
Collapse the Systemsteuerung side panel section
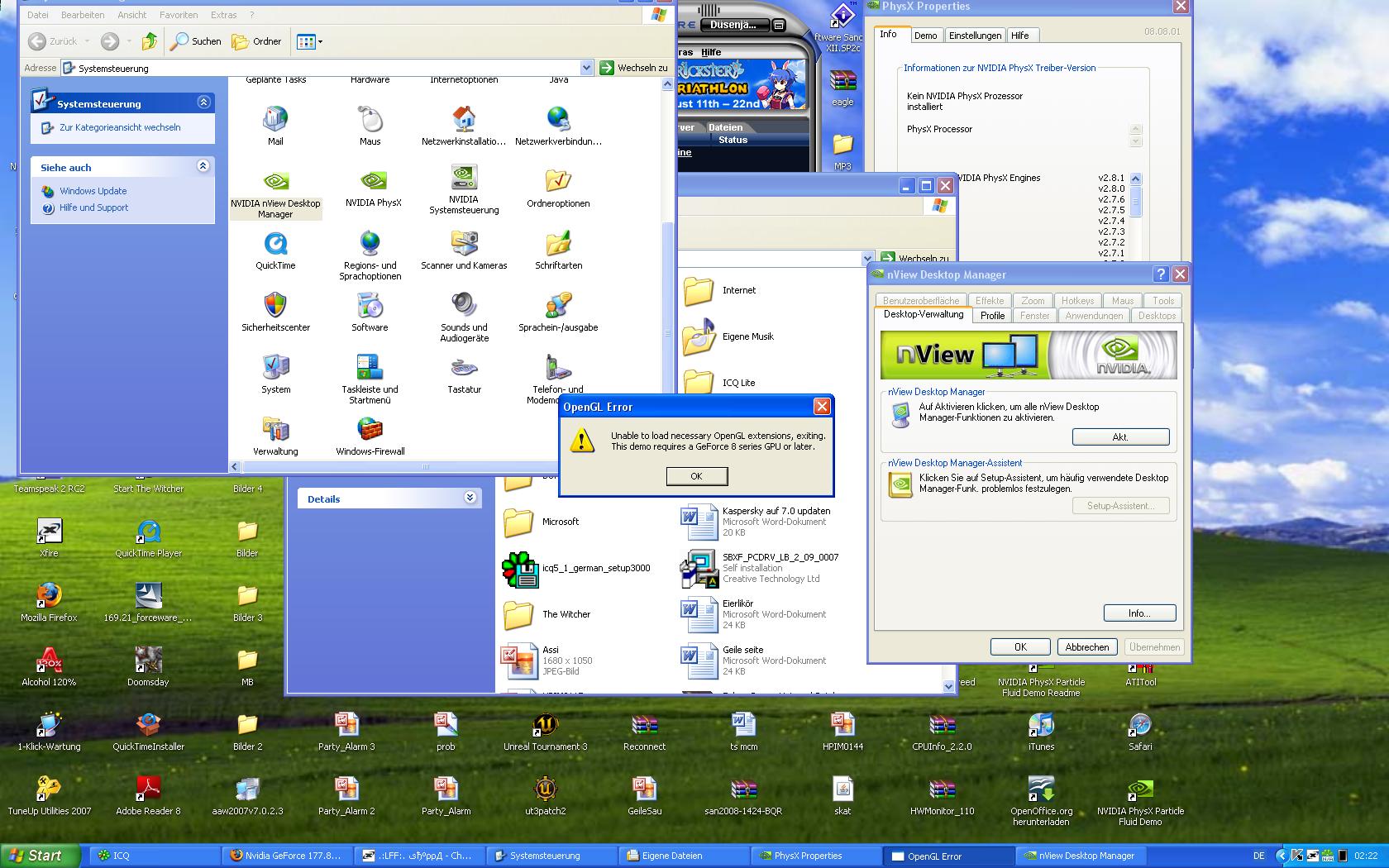[x=203, y=103]
